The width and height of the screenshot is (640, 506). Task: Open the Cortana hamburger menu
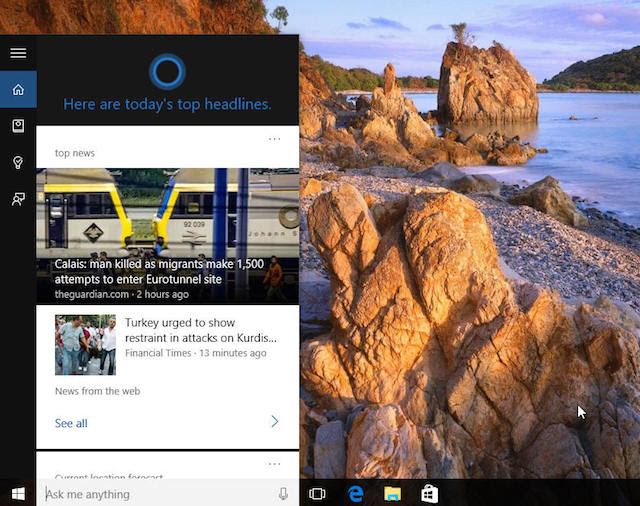[18, 53]
